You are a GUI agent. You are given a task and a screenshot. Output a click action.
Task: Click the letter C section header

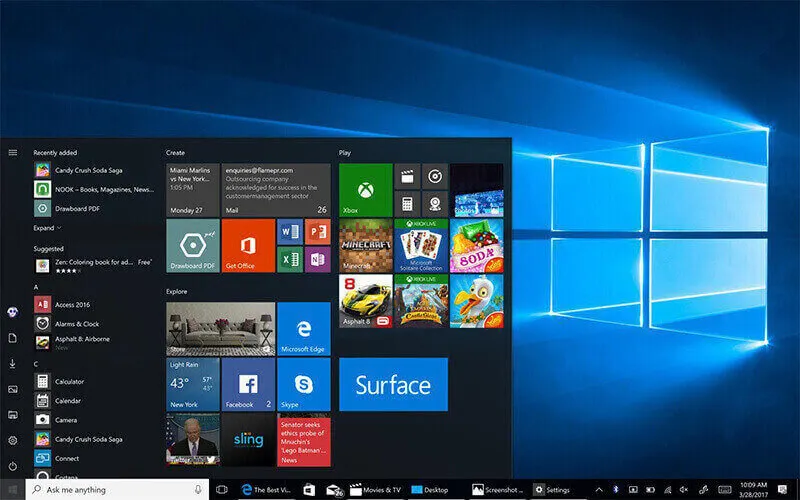36,364
